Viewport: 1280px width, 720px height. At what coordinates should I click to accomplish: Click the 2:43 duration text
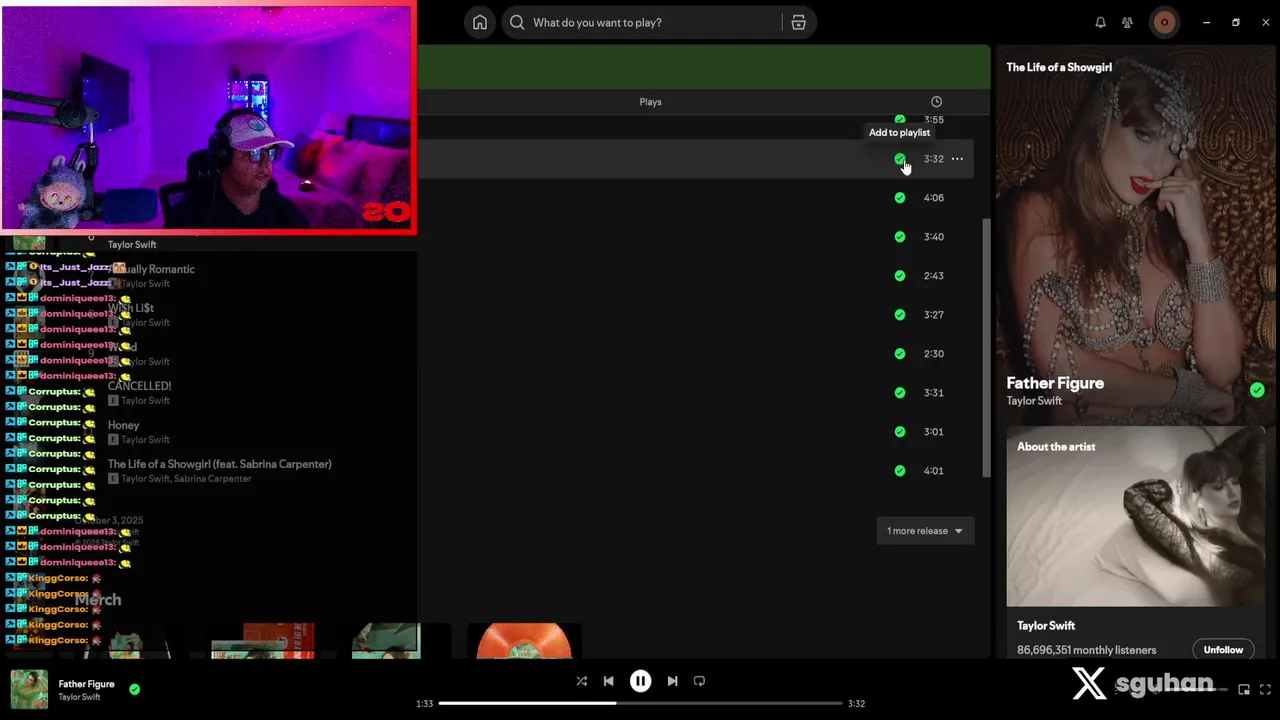933,276
